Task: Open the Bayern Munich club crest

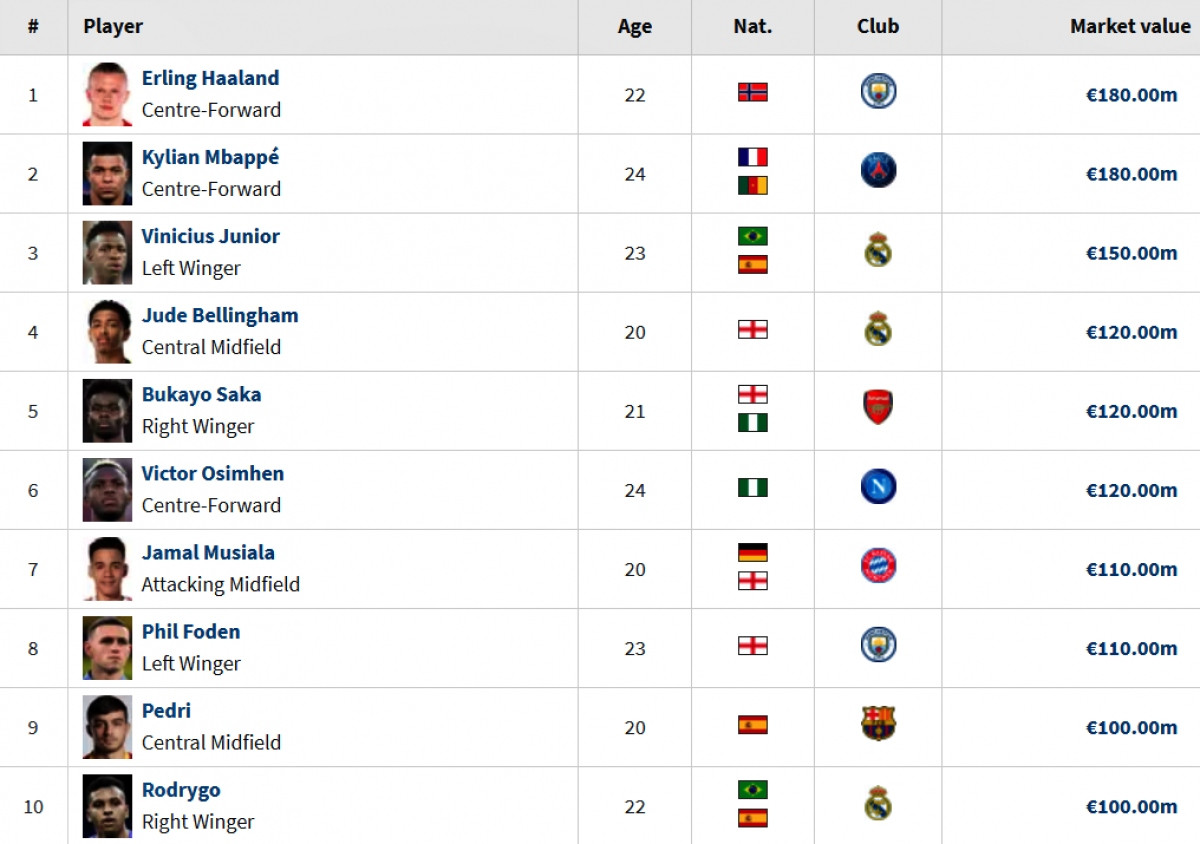Action: pyautogui.click(x=878, y=566)
